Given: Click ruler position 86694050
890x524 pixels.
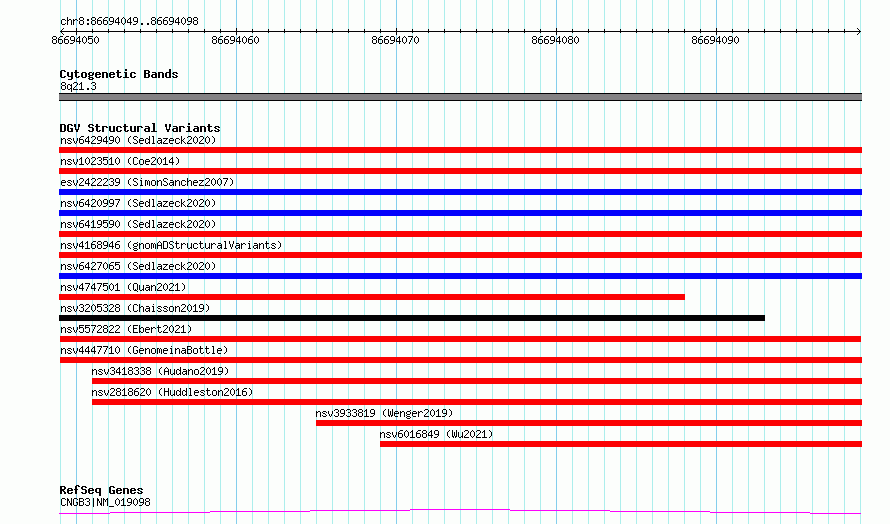Looking at the screenshot, I should [75, 40].
